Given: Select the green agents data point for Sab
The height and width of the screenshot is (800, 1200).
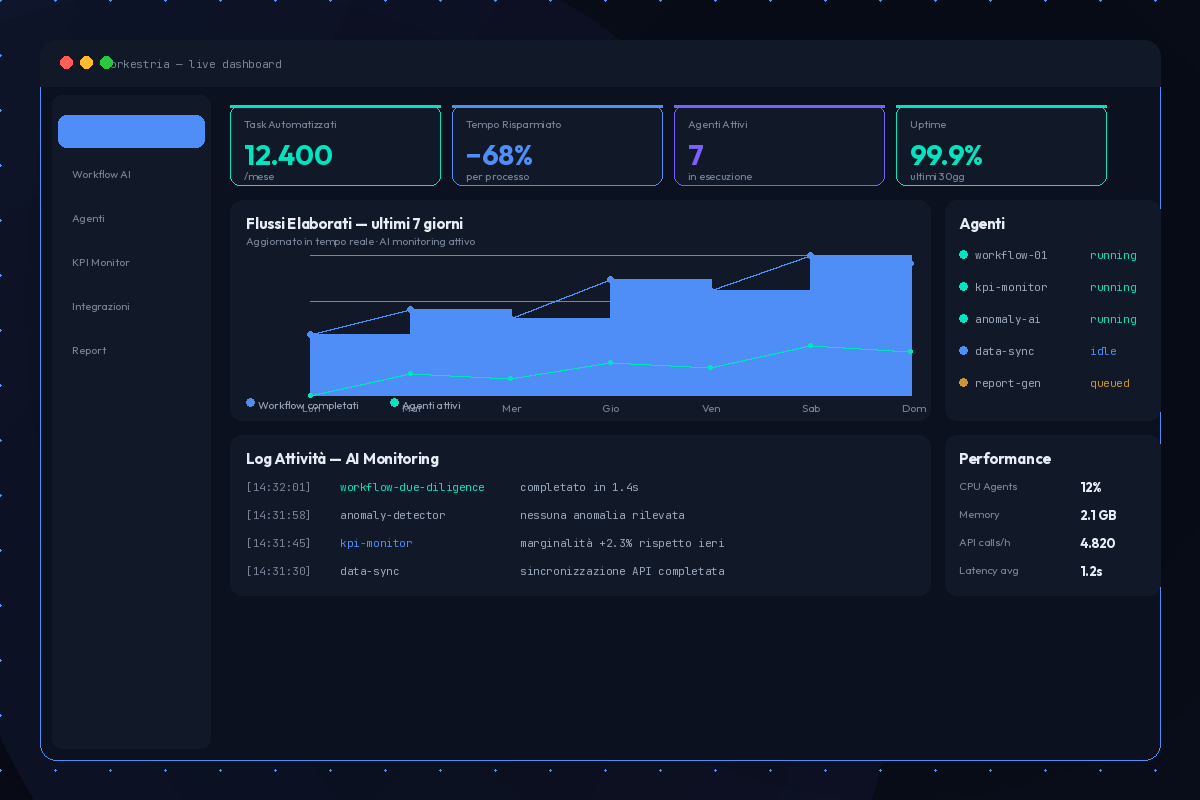Looking at the screenshot, I should (810, 346).
